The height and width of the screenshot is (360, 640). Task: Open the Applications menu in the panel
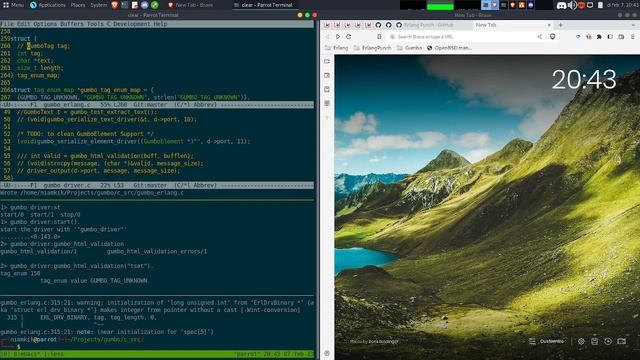coord(47,5)
